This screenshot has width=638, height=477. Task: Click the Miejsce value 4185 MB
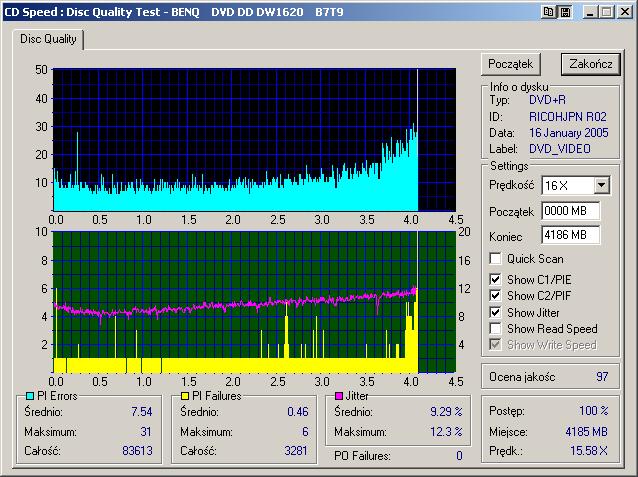pos(586,431)
